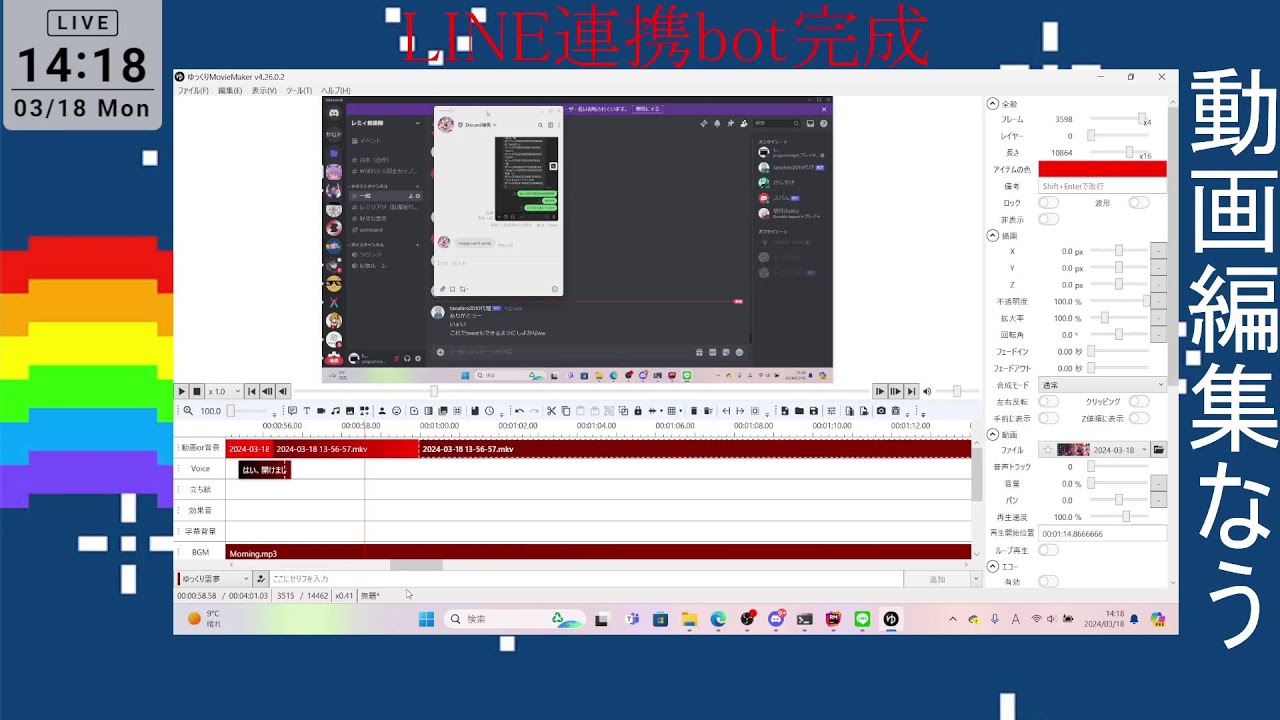Click the 追加 button

tap(936, 579)
